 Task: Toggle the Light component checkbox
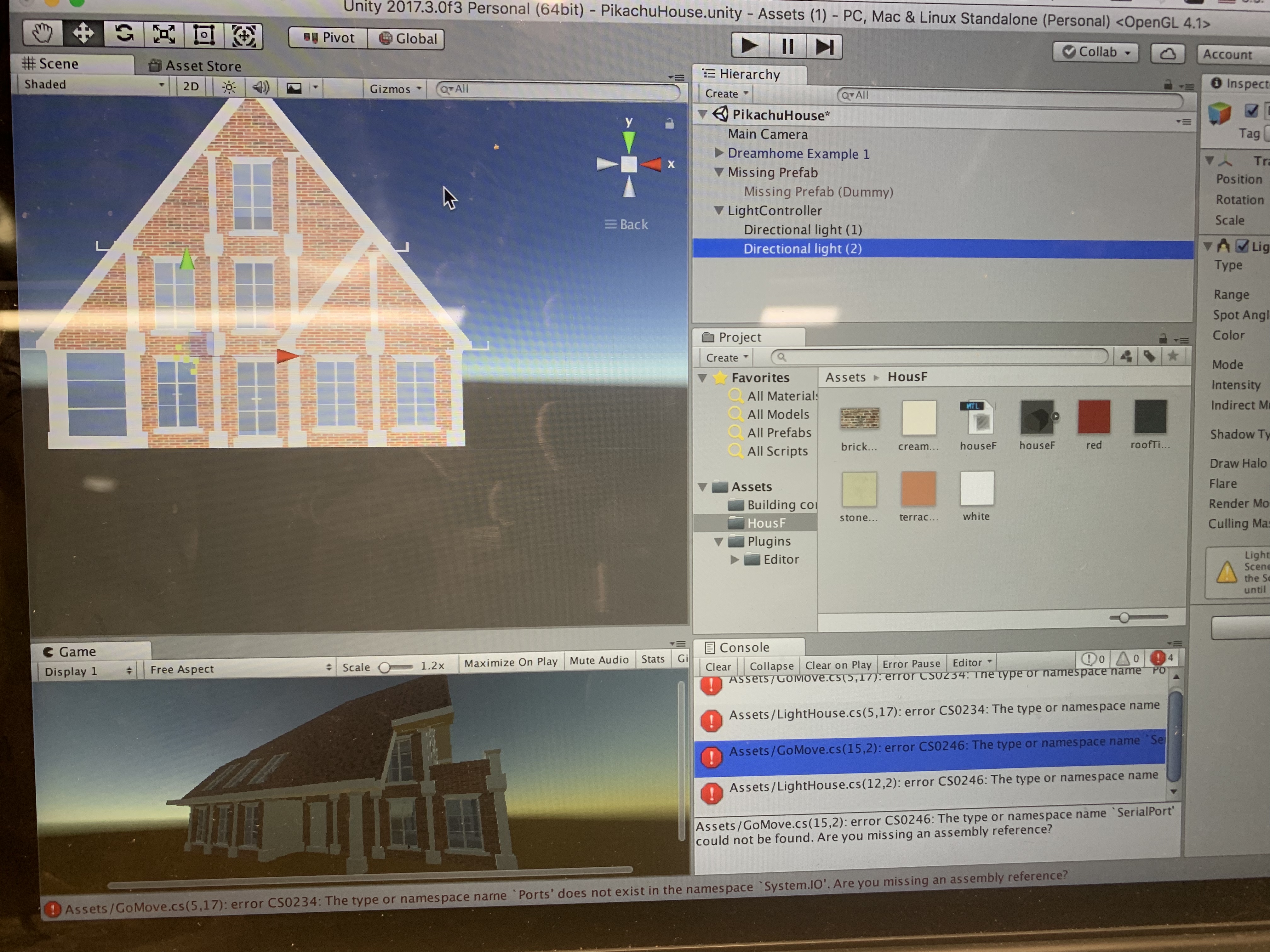pyautogui.click(x=1242, y=246)
